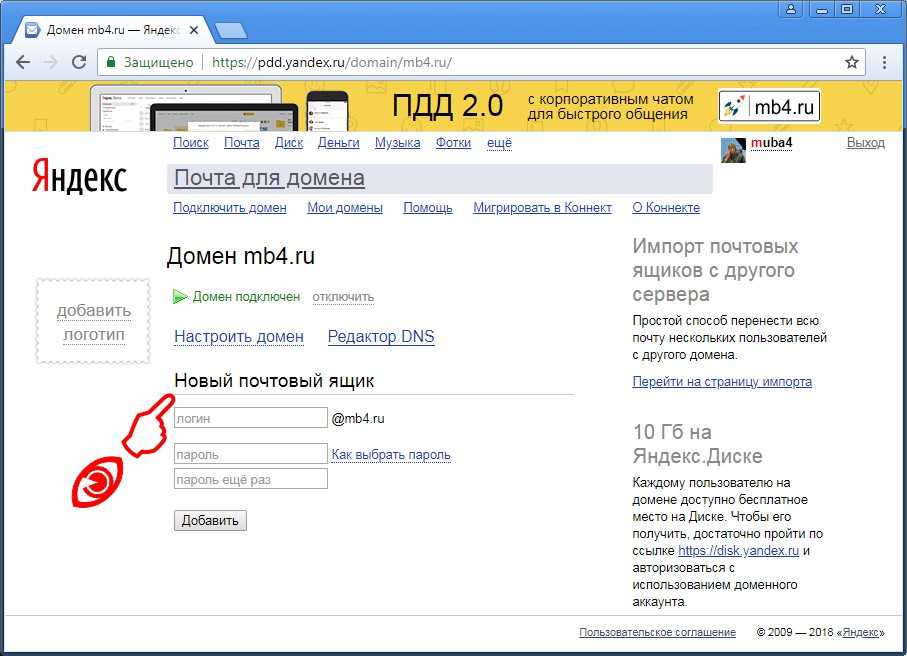Focus the логин input field

click(x=250, y=418)
